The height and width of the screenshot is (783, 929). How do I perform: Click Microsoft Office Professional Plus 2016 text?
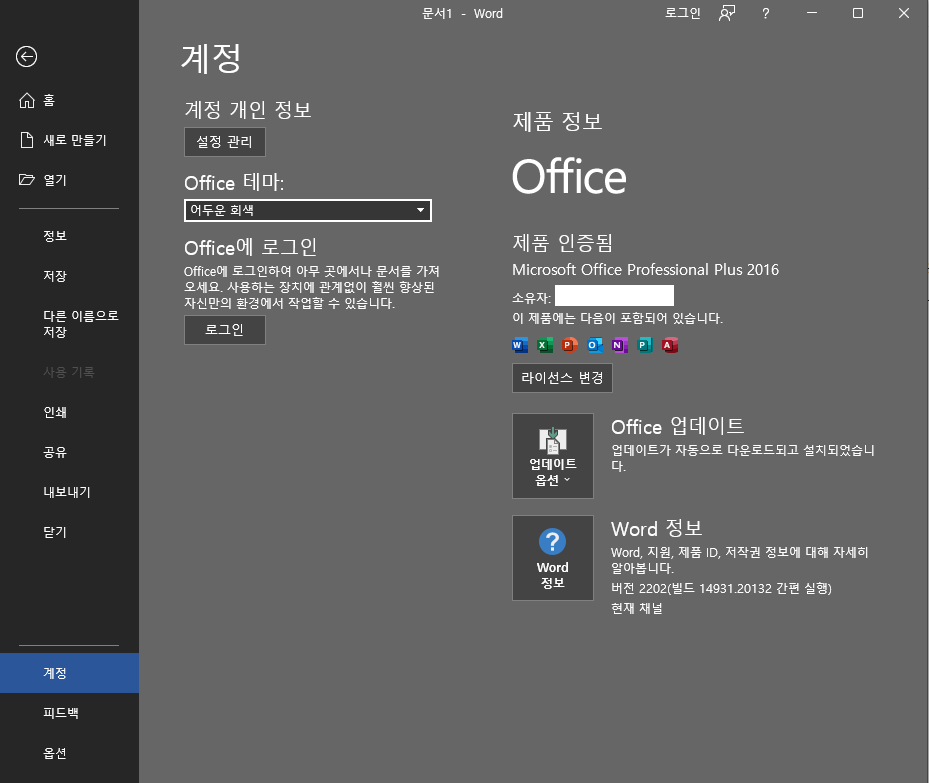click(x=645, y=269)
